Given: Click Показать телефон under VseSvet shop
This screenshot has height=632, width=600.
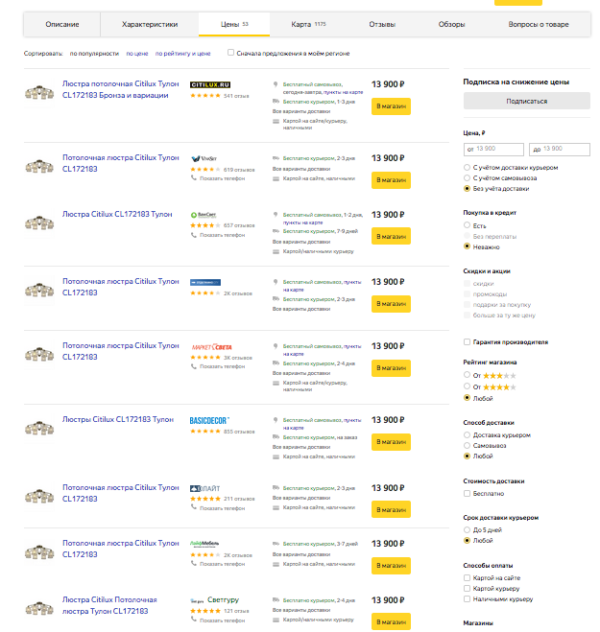Looking at the screenshot, I should (x=222, y=179).
